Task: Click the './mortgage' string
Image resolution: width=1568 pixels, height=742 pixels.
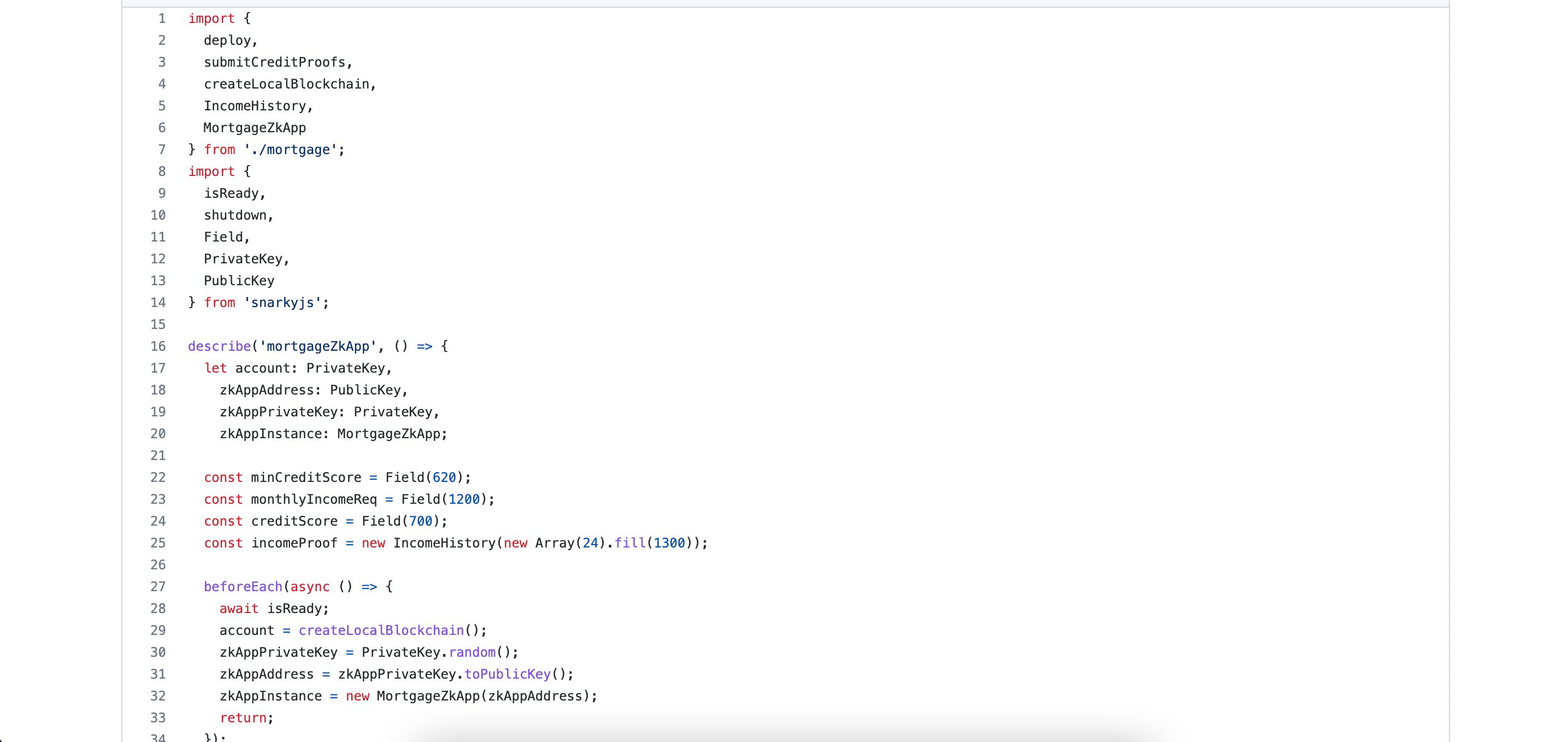Action: tap(290, 150)
